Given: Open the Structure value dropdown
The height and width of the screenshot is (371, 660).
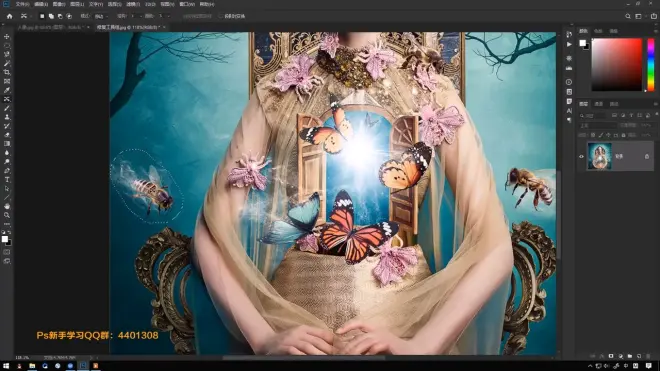Looking at the screenshot, I should pyautogui.click(x=136, y=16).
